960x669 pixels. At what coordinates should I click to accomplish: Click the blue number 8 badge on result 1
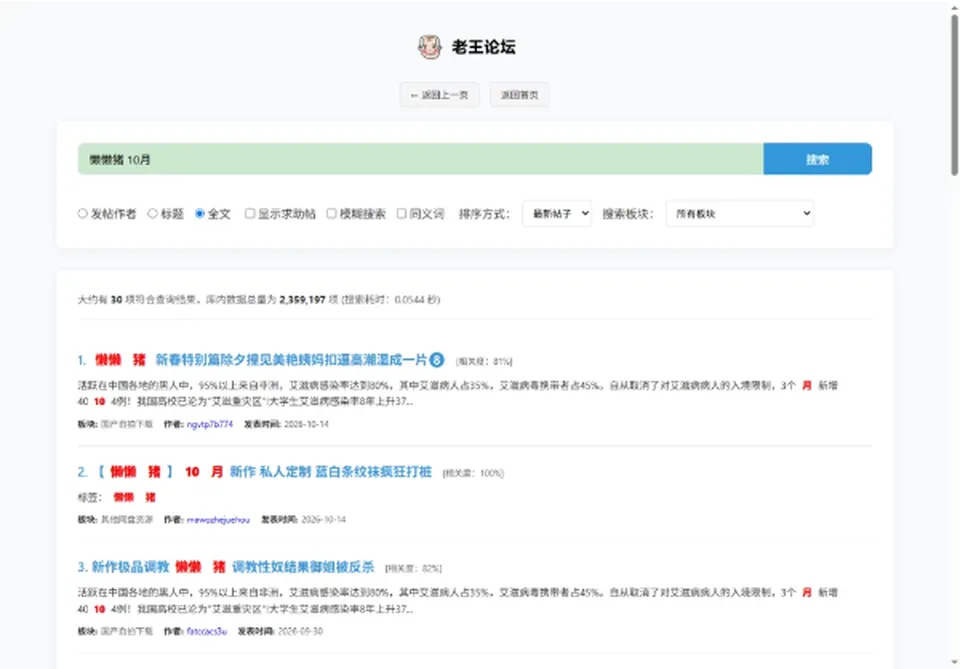[x=437, y=360]
